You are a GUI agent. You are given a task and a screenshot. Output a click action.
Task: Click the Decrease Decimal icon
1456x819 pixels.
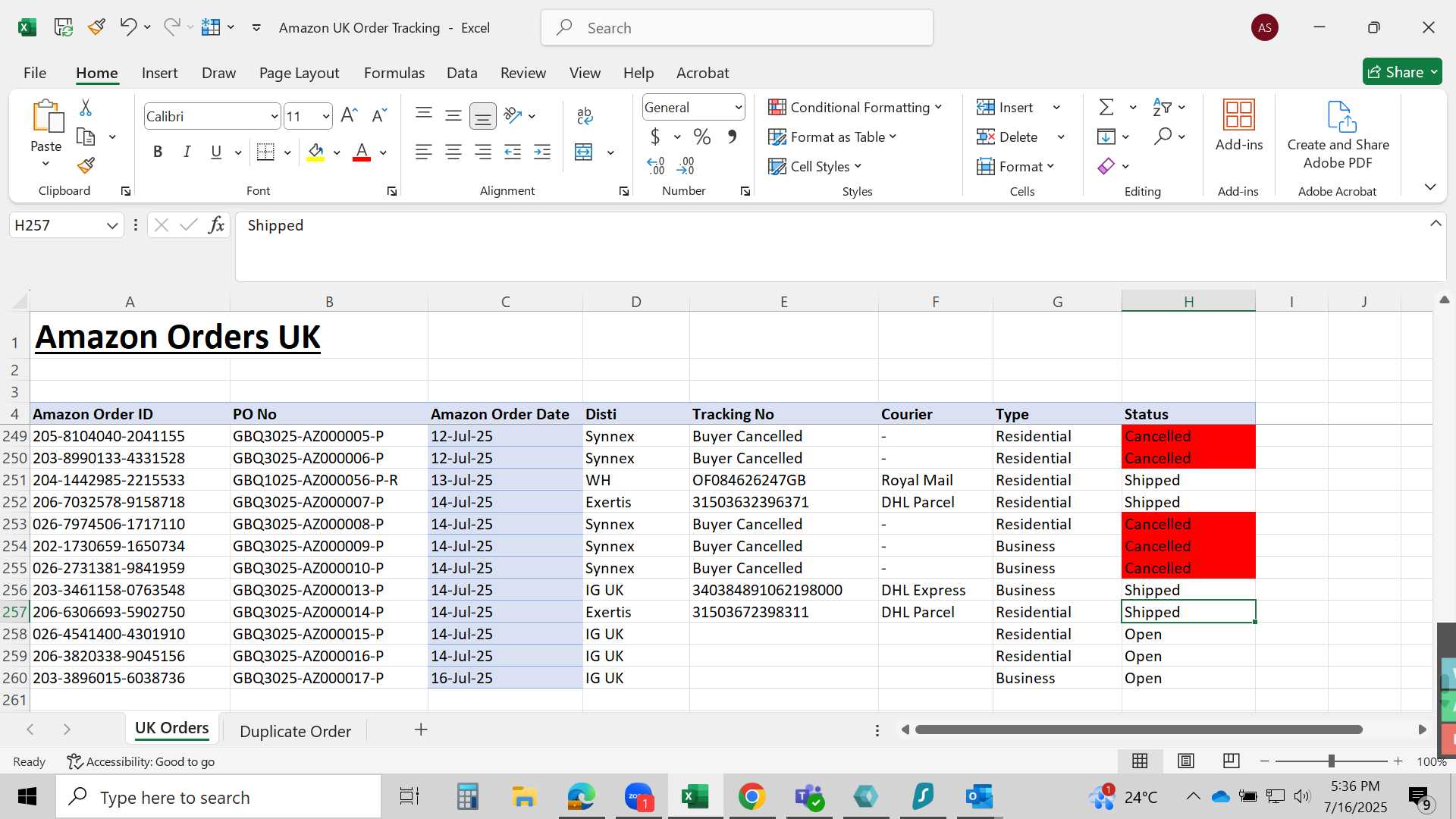point(686,165)
